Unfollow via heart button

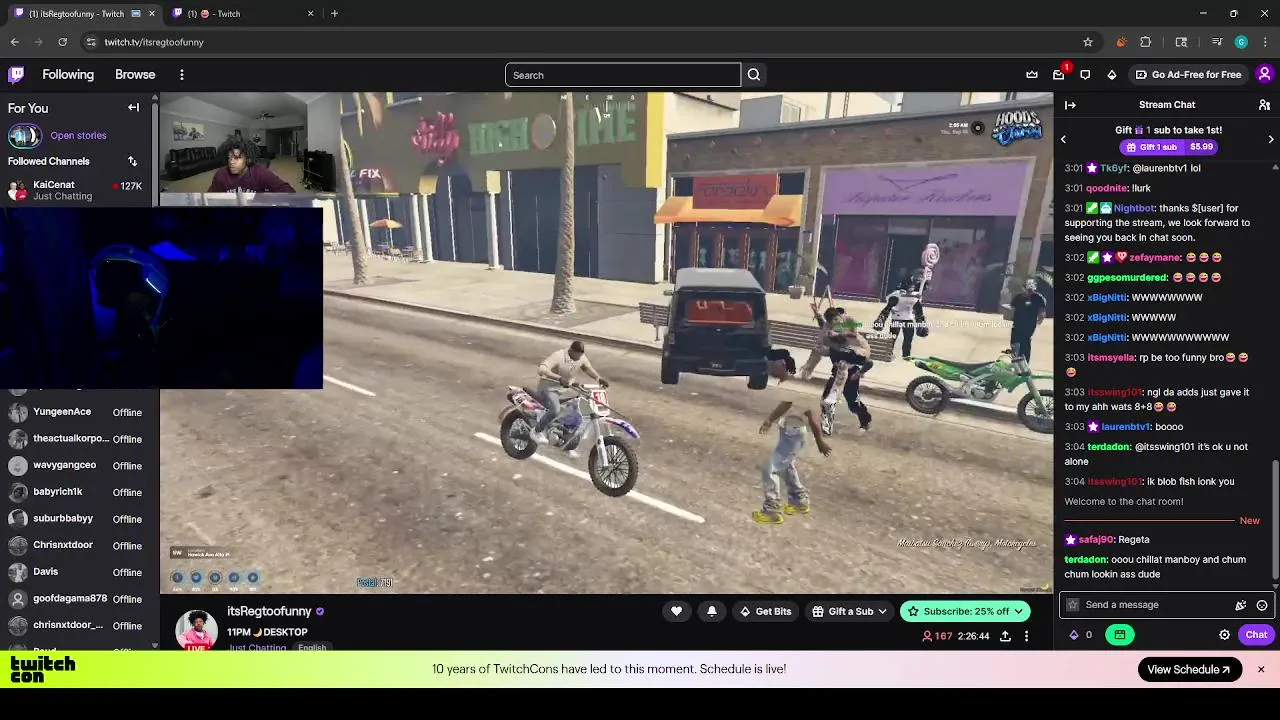click(x=677, y=611)
